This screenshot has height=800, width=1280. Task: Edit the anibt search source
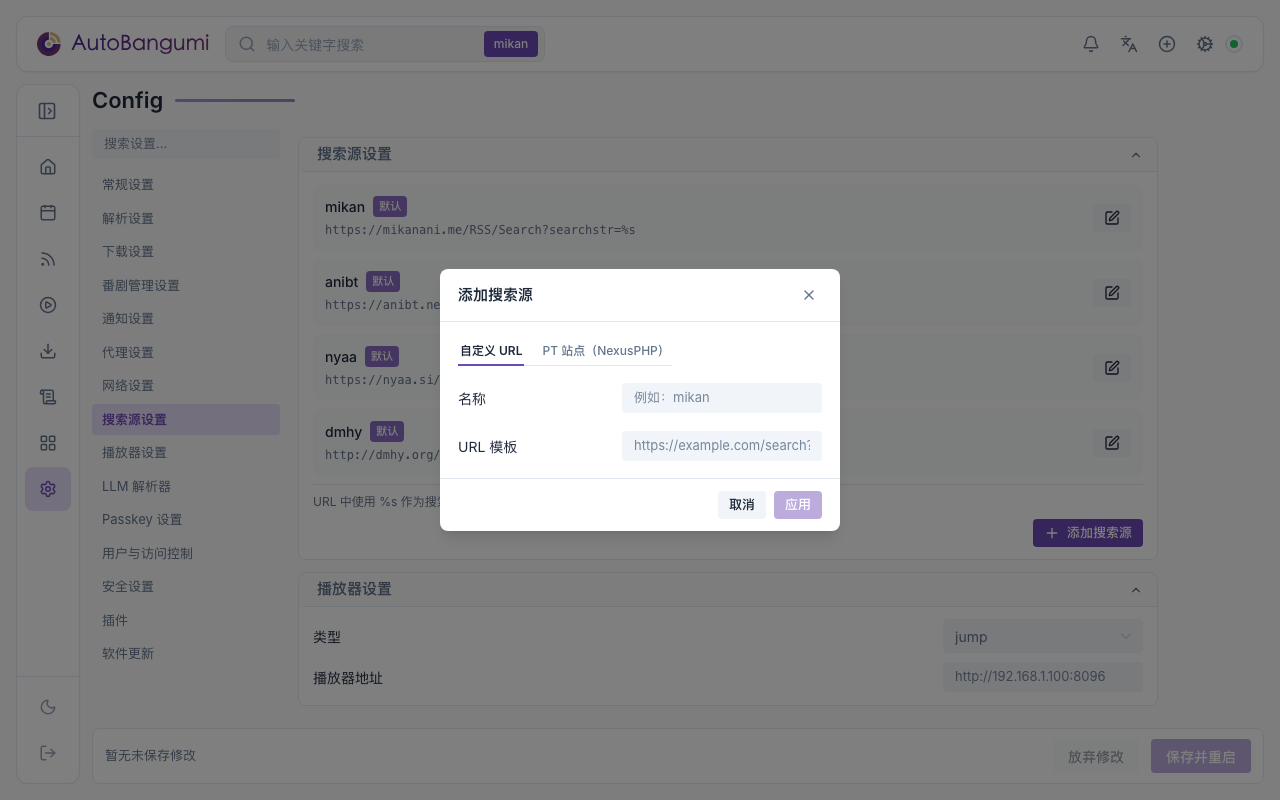point(1112,293)
